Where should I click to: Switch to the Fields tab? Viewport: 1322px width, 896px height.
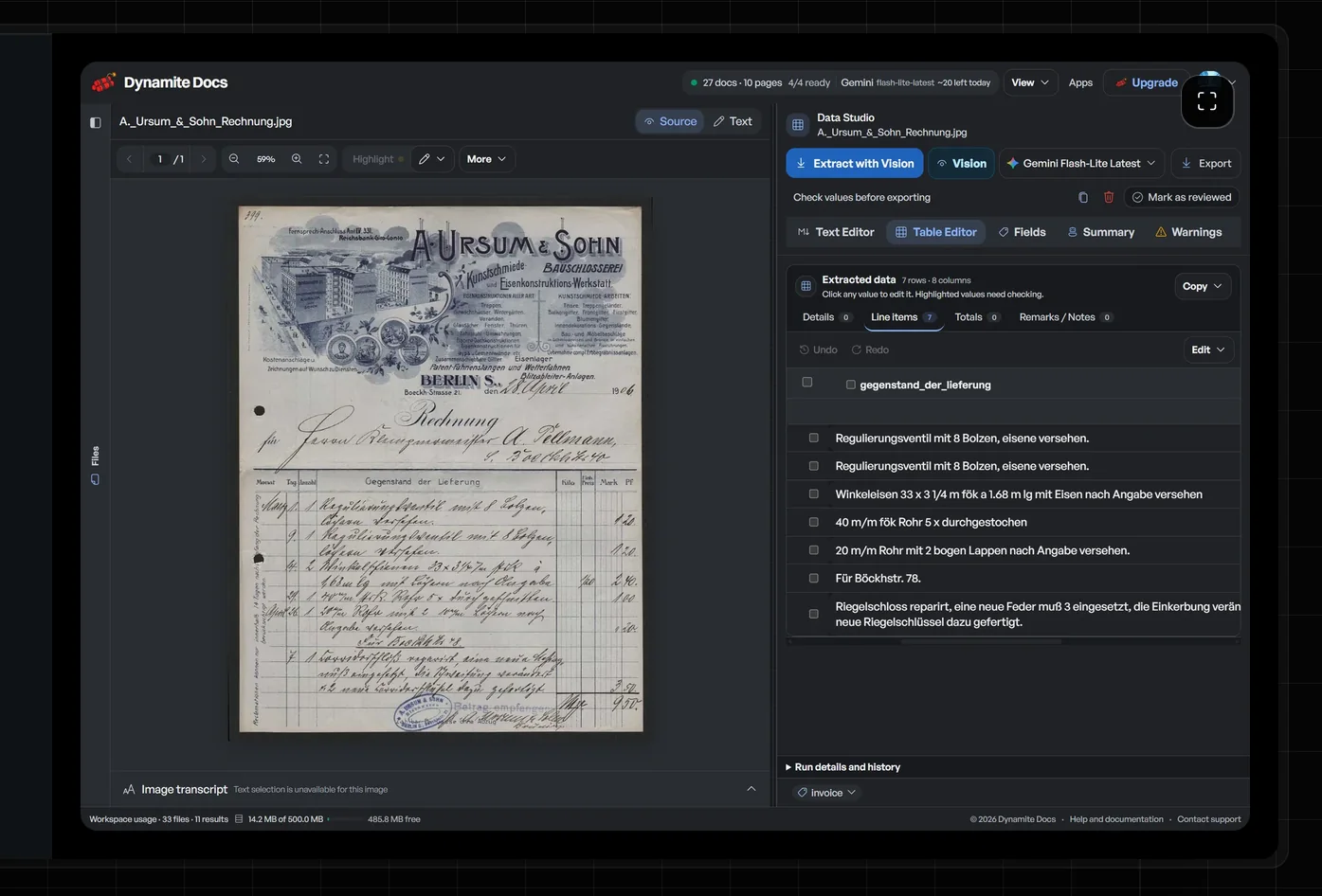click(1022, 232)
